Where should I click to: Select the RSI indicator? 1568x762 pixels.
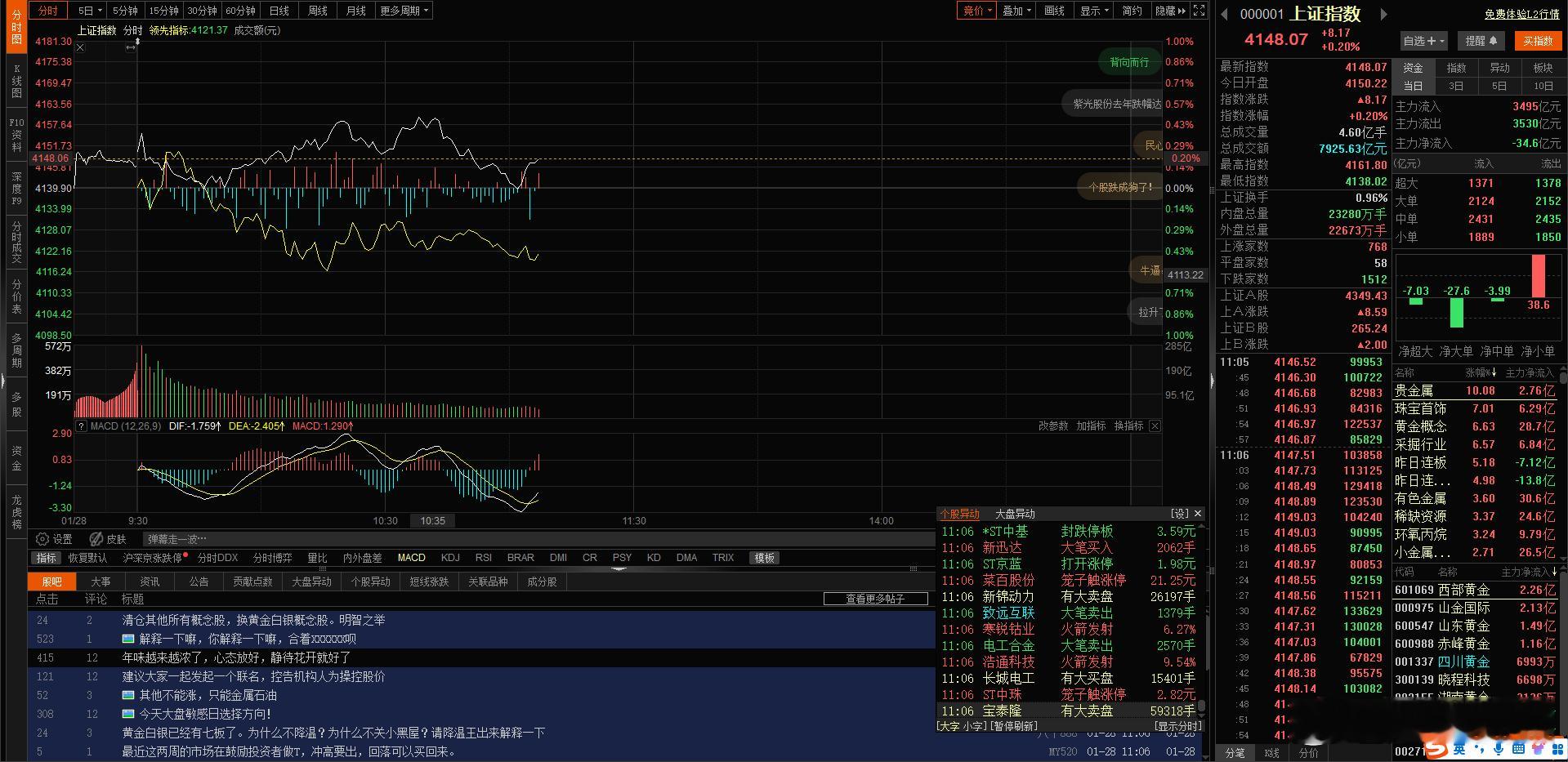(x=484, y=558)
